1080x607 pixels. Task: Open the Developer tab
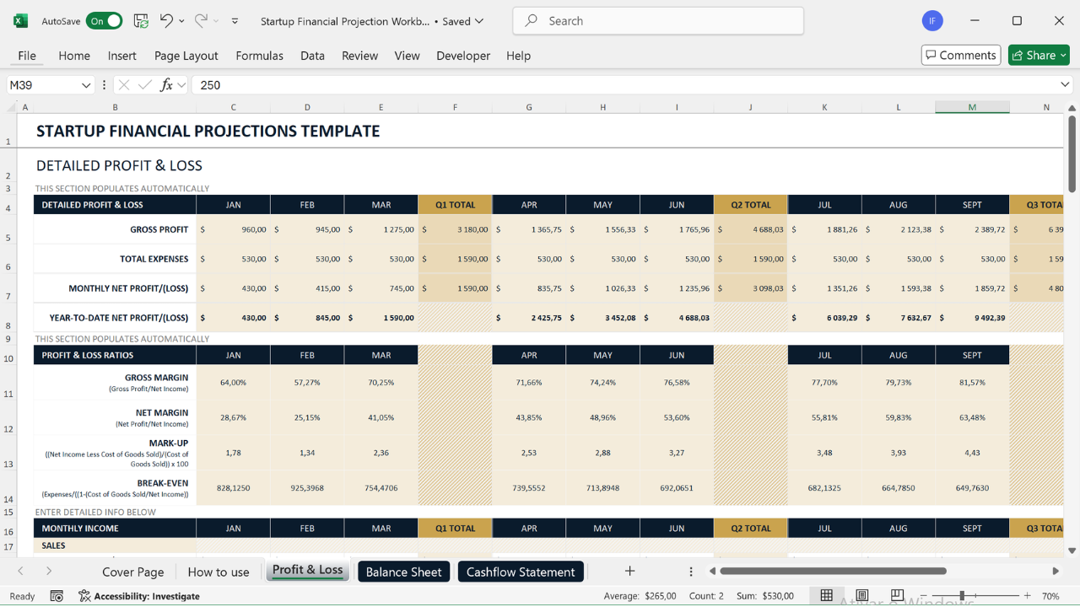pos(463,56)
